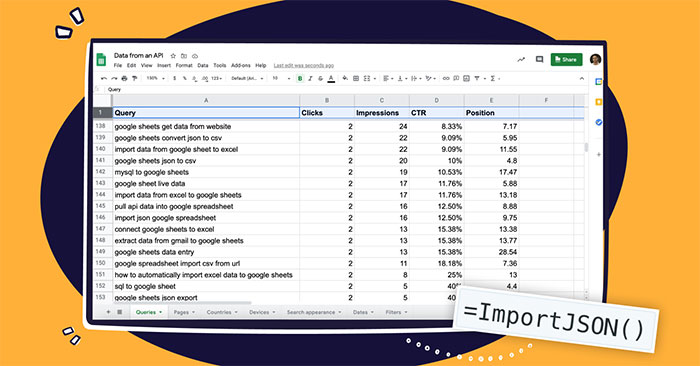Open the fill color tool
Screen dimensions: 700x366
(x=345, y=79)
